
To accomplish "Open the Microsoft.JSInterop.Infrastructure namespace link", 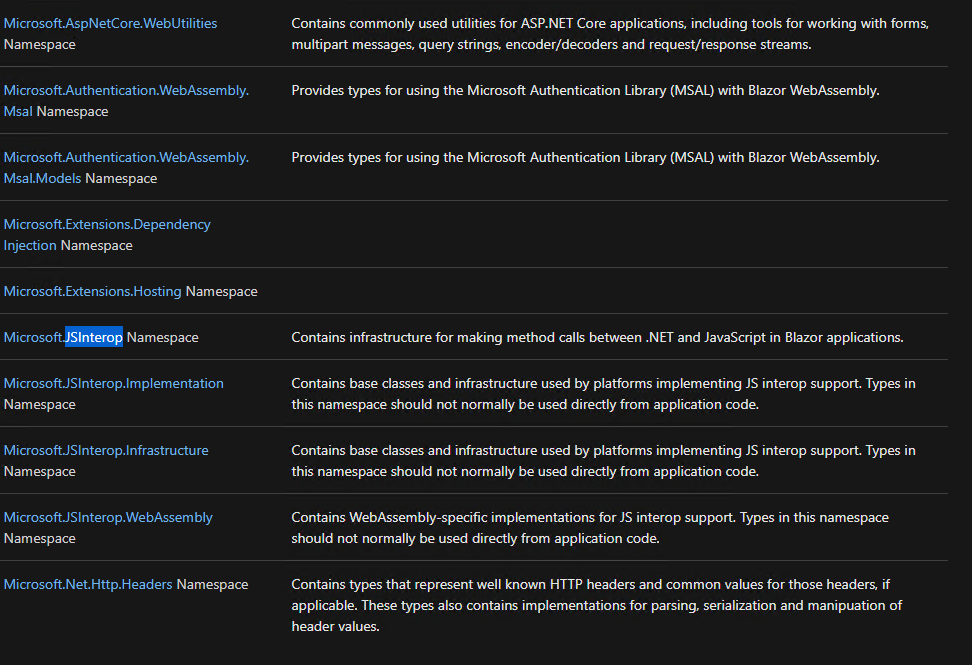I will 105,449.
